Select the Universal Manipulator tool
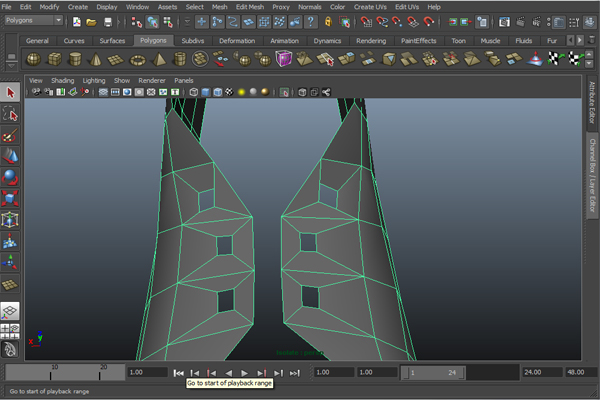This screenshot has width=600, height=400. [x=10, y=220]
